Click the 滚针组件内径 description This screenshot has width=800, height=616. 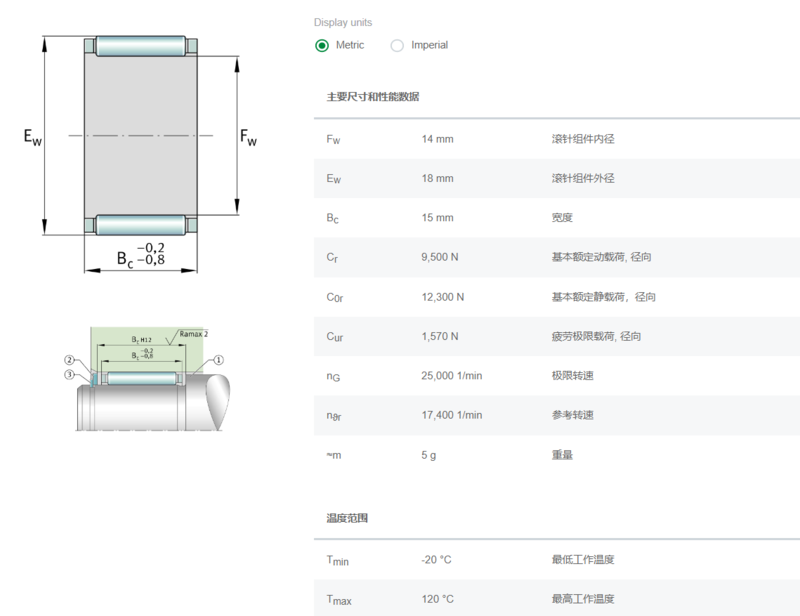point(583,139)
